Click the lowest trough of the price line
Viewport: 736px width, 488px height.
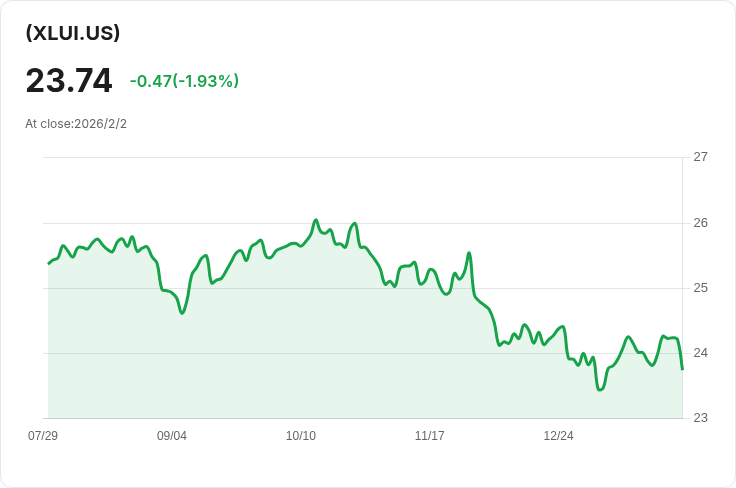(600, 389)
